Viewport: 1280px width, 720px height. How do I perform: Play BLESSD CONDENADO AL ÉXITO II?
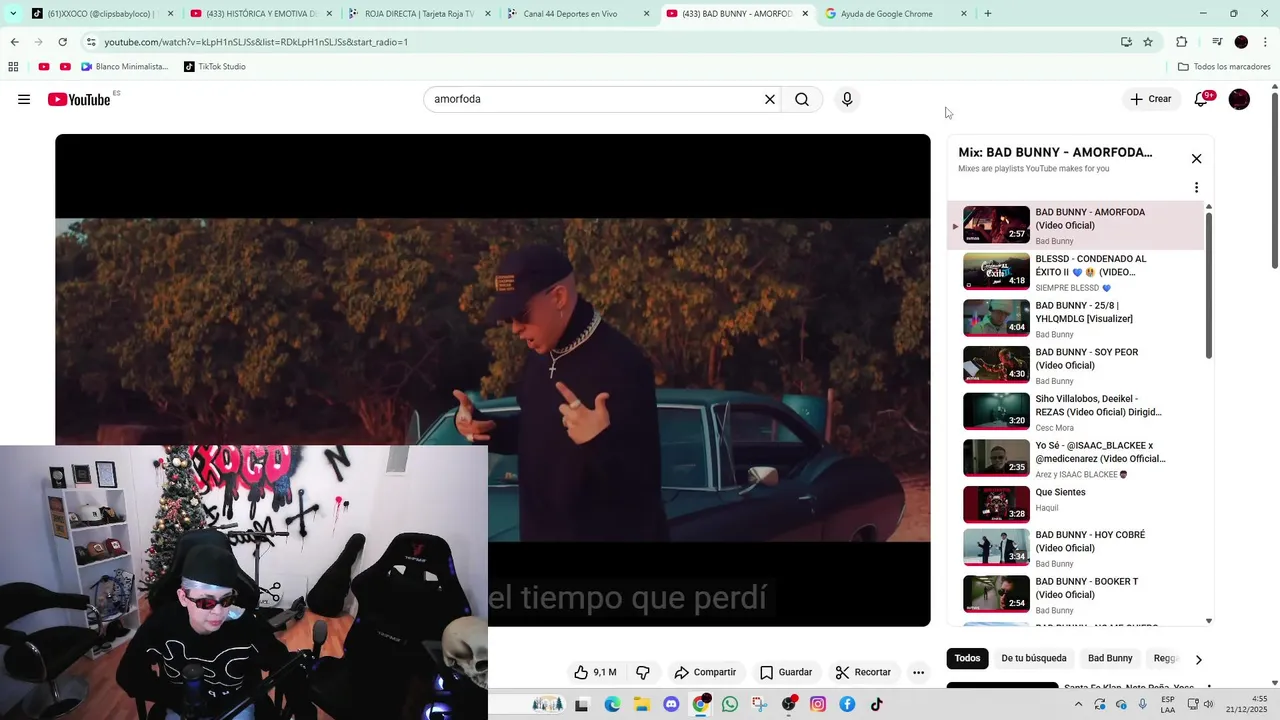(x=1075, y=271)
